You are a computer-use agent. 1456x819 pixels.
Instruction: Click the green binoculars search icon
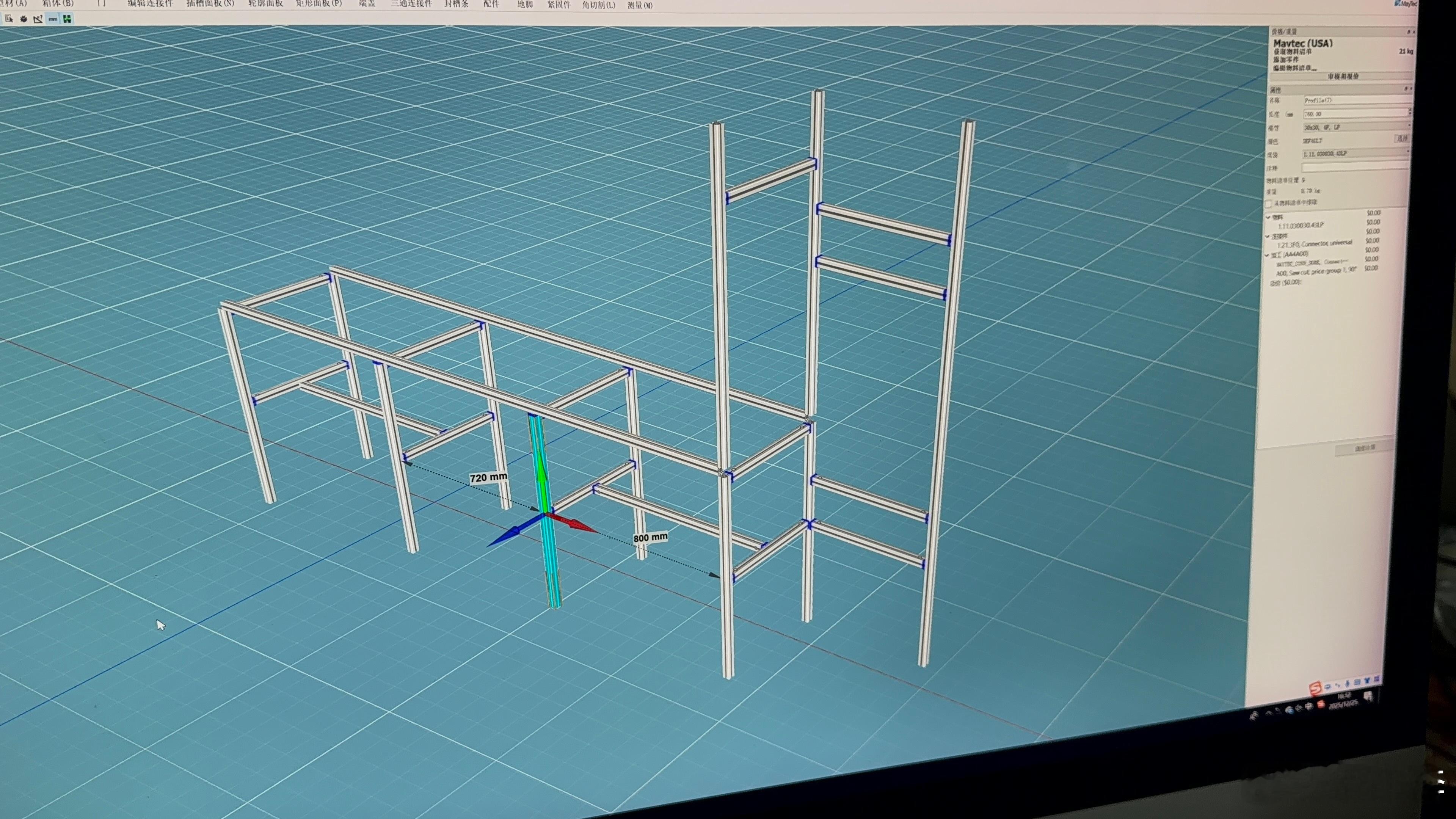[67, 19]
